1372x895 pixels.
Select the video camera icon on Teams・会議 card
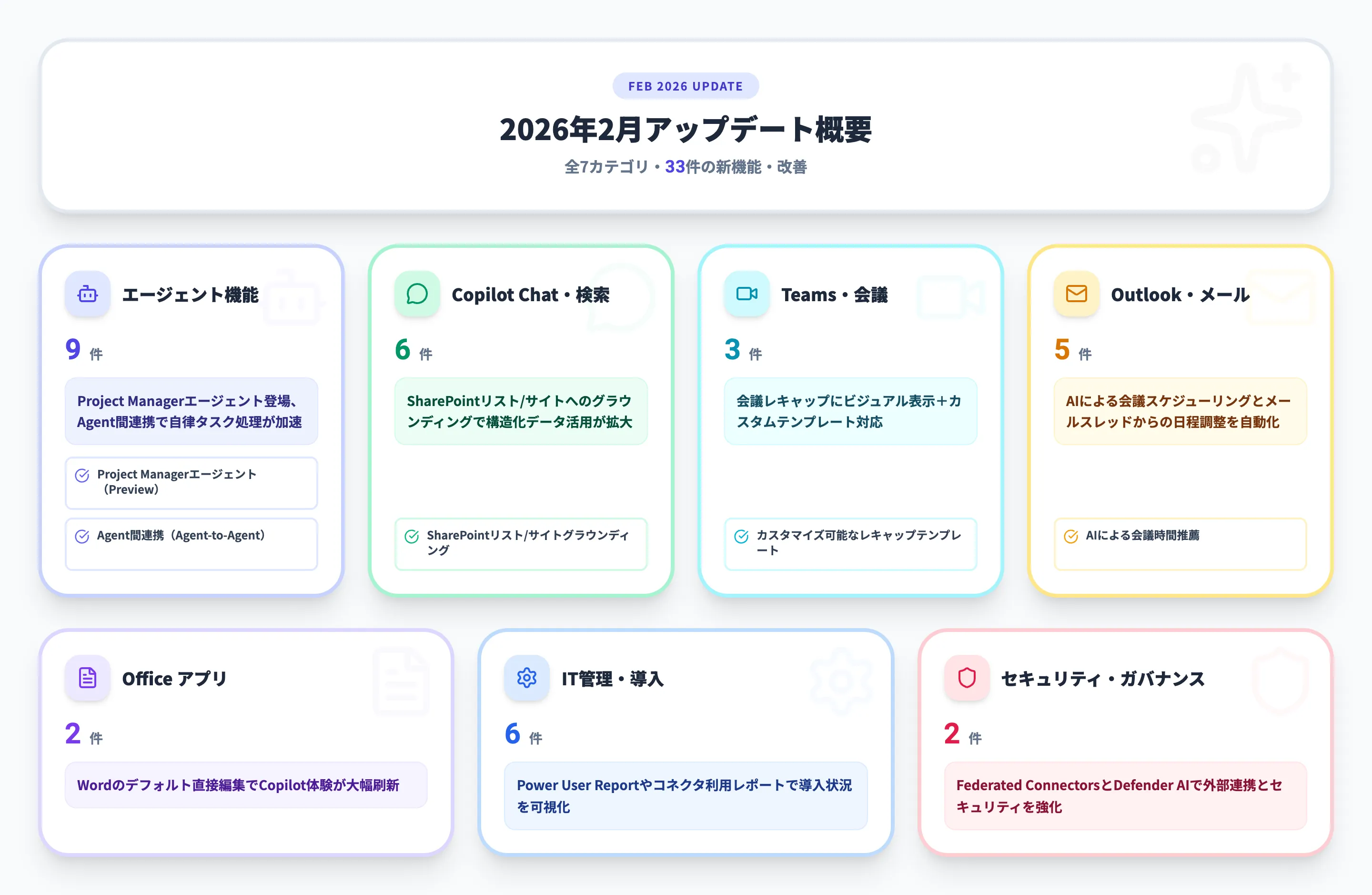tap(746, 294)
